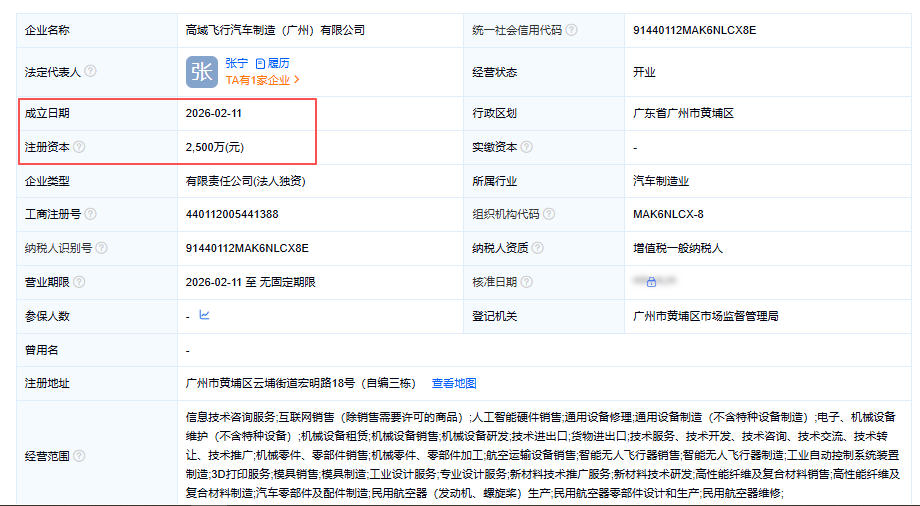The image size is (920, 506).
Task: Click help icon beside 法定代表人
Action: (x=90, y=71)
